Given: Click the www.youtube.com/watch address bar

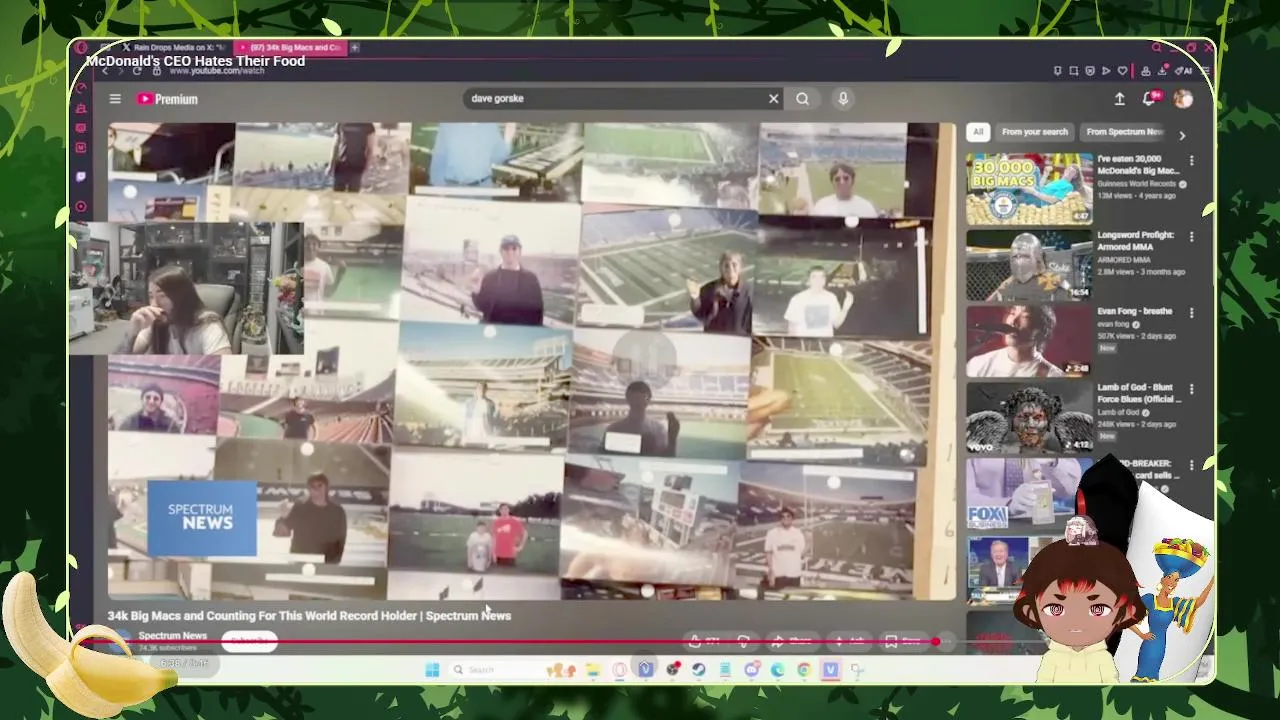Looking at the screenshot, I should [217, 71].
